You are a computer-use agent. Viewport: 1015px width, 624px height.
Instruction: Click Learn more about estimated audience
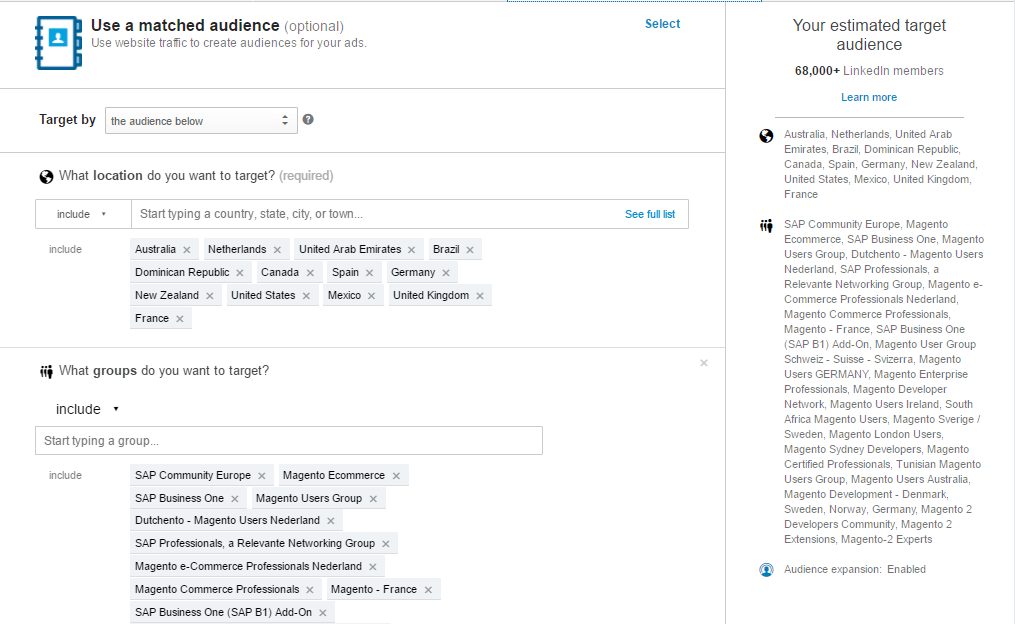(x=869, y=97)
